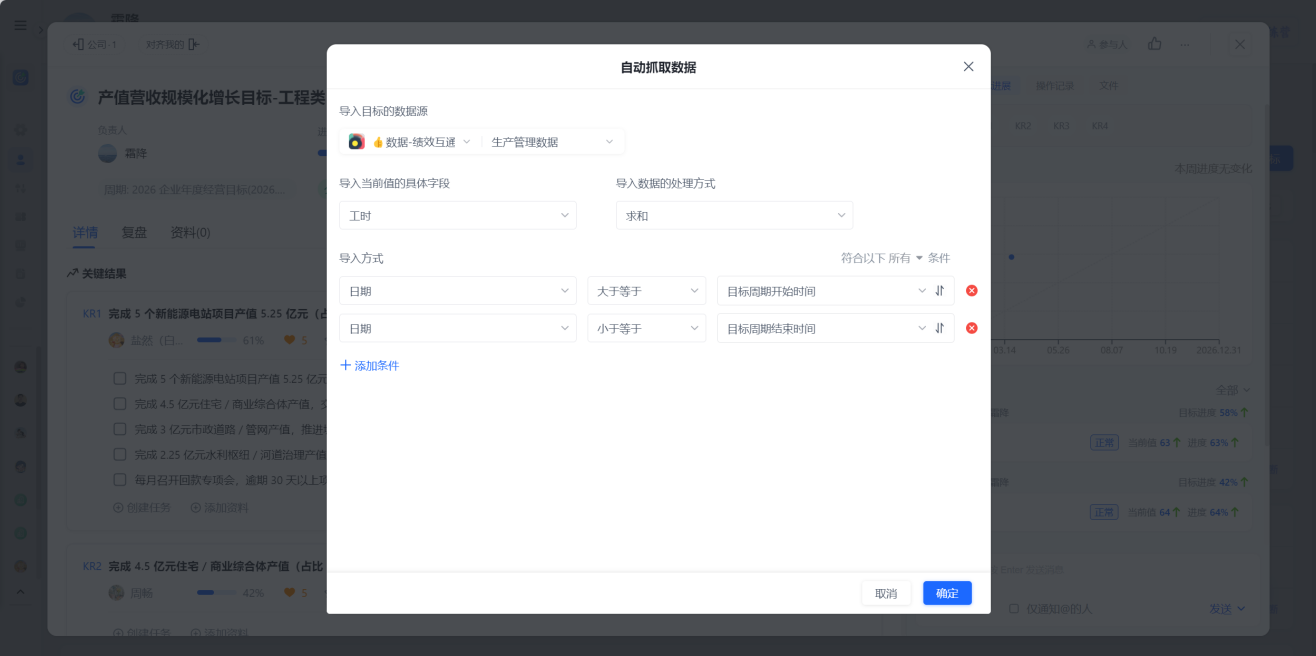Check task 完成 3 亿元市政道路 / 管网产值
Image resolution: width=1316 pixels, height=656 pixels.
[119, 429]
